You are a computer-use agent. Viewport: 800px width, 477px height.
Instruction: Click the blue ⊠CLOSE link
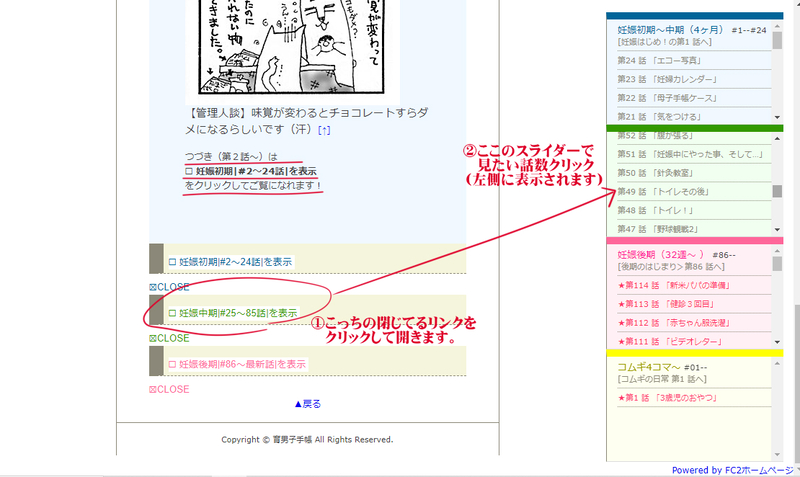coord(169,287)
